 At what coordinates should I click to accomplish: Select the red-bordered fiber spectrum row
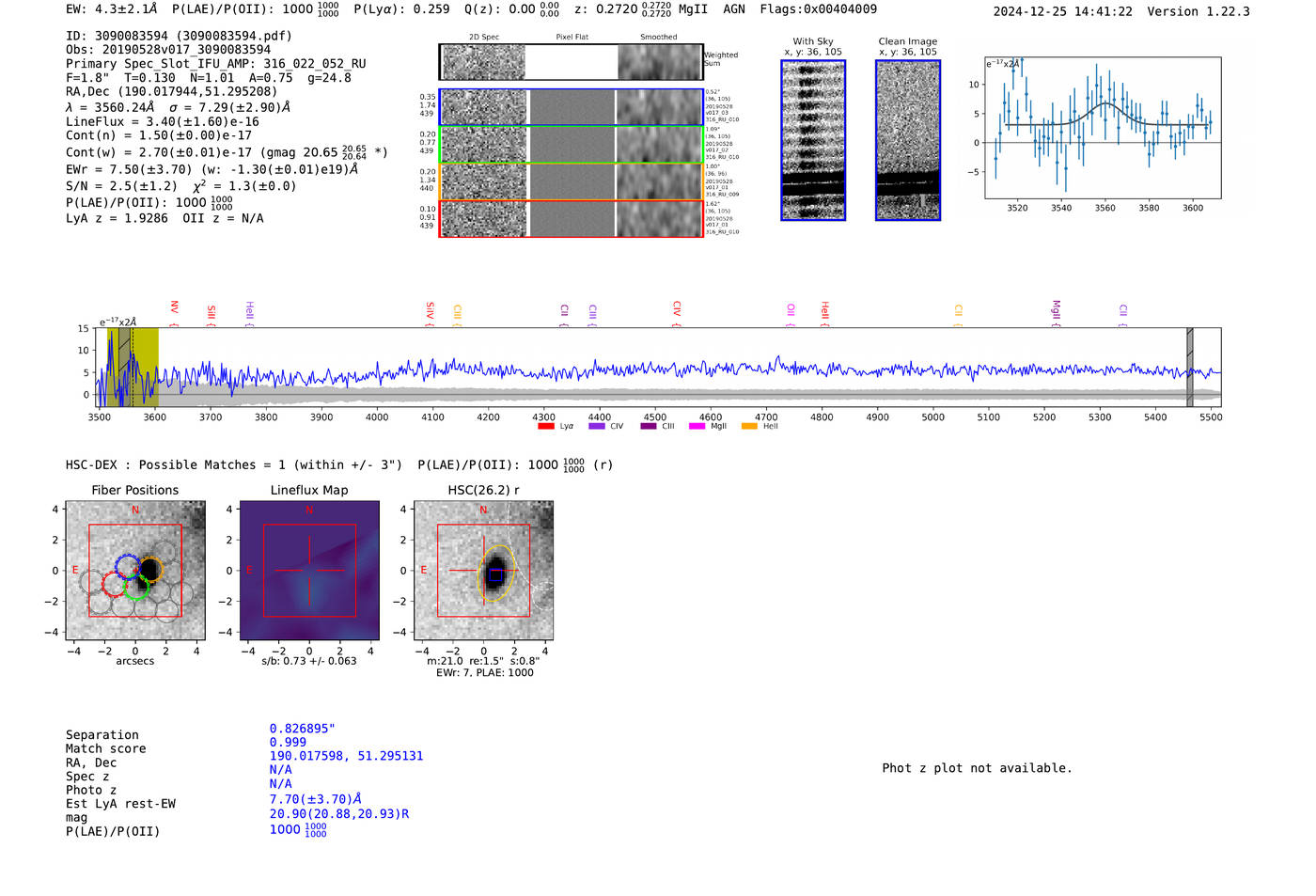click(x=572, y=219)
